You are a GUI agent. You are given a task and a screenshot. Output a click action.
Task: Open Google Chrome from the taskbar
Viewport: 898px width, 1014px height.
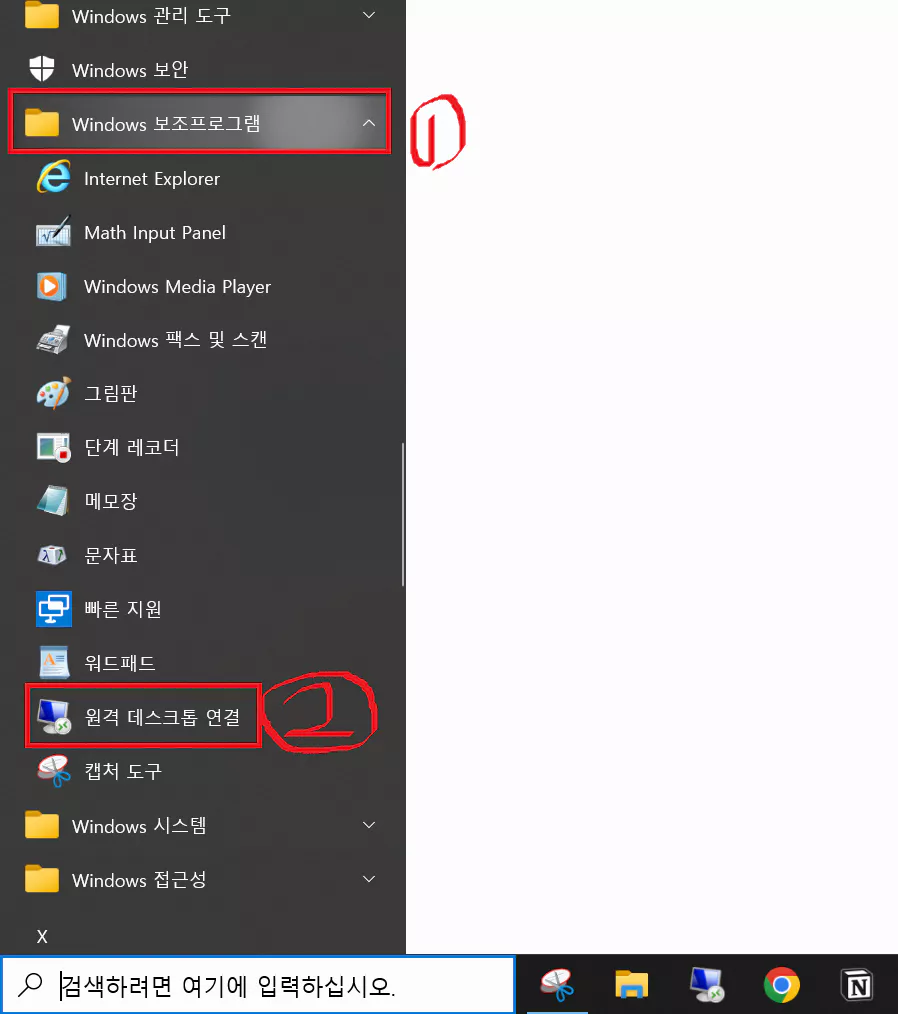(x=781, y=984)
